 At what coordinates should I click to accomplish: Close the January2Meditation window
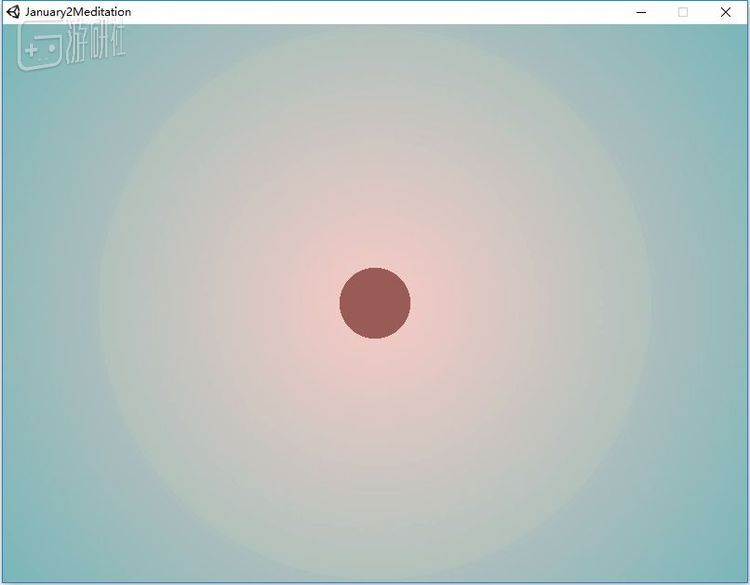tap(726, 12)
